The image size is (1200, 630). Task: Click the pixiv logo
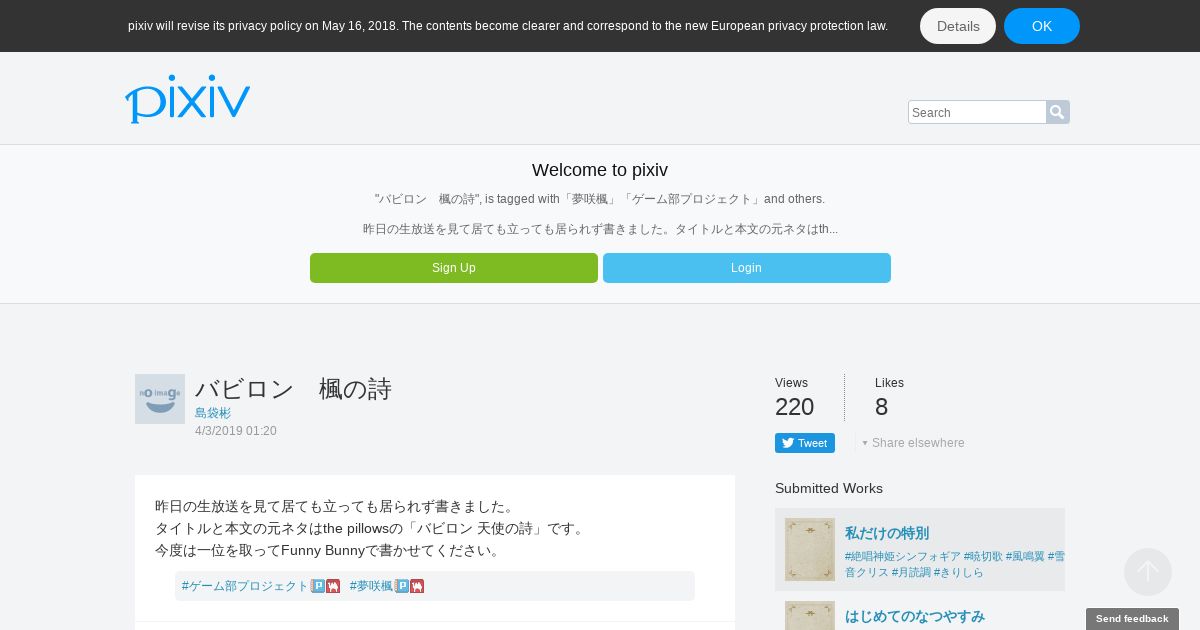187,99
